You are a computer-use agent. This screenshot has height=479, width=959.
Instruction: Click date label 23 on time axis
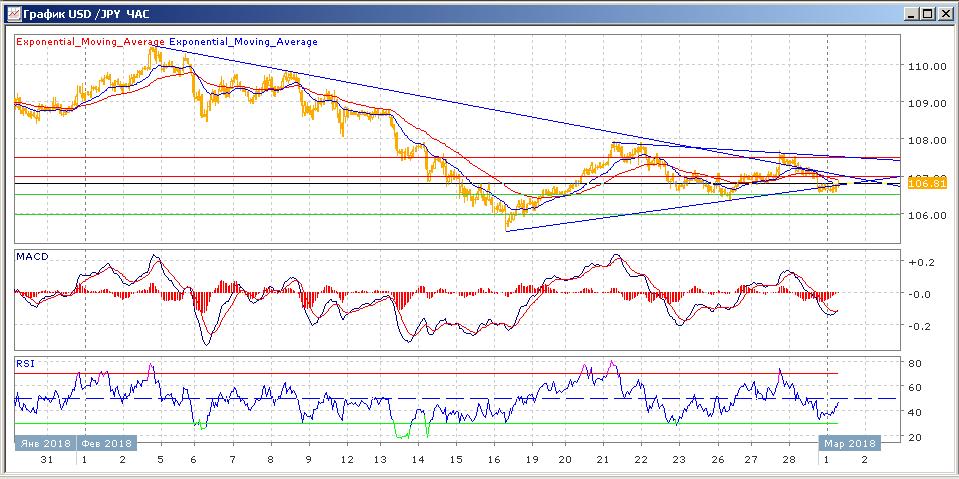679,460
